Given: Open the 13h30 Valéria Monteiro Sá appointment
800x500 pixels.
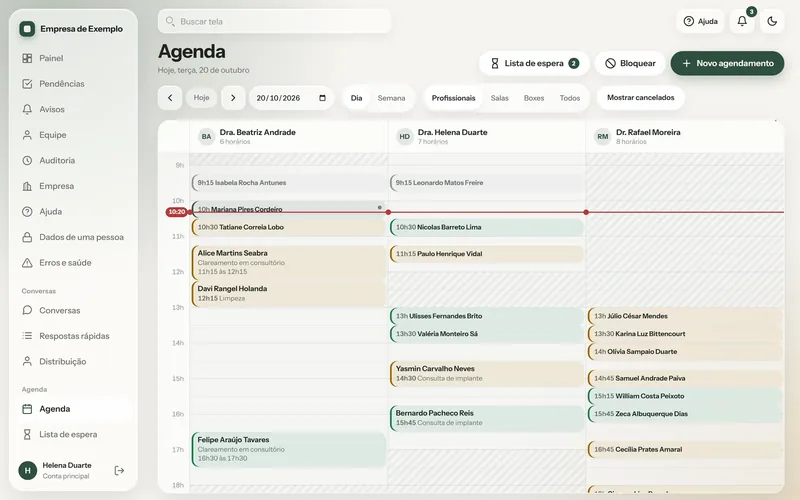Looking at the screenshot, I should pos(487,334).
